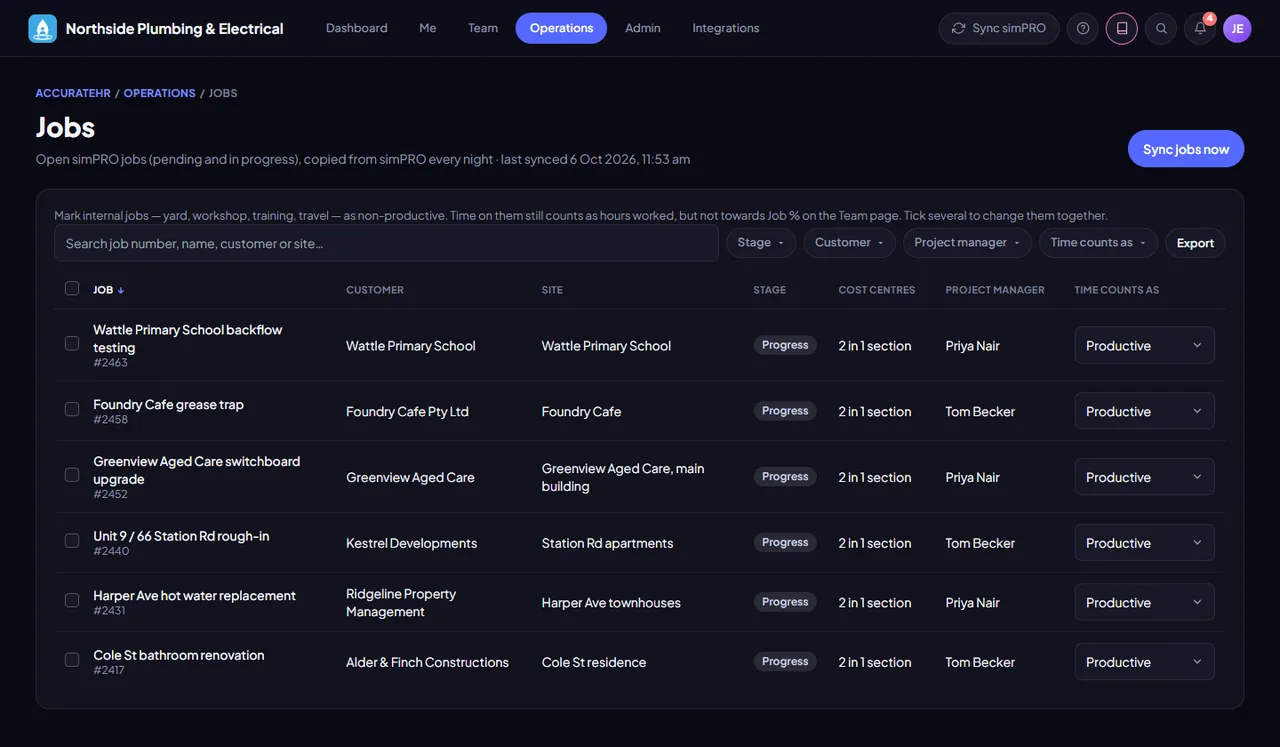Export the jobs list

click(1195, 243)
